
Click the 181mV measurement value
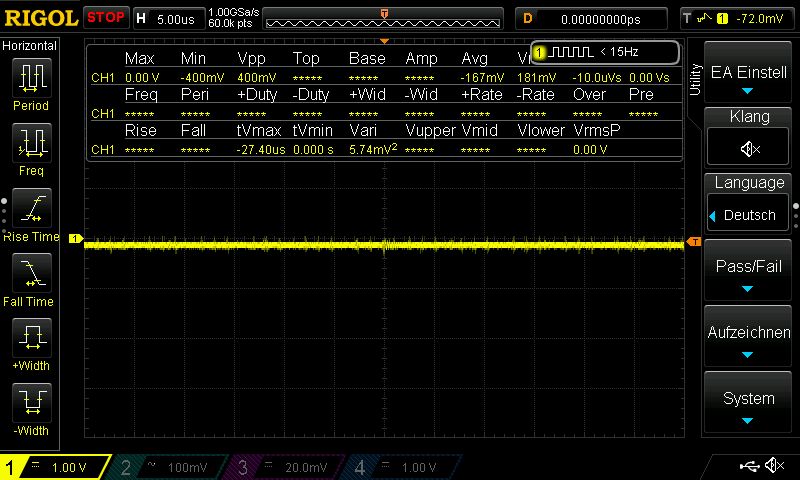coord(536,78)
